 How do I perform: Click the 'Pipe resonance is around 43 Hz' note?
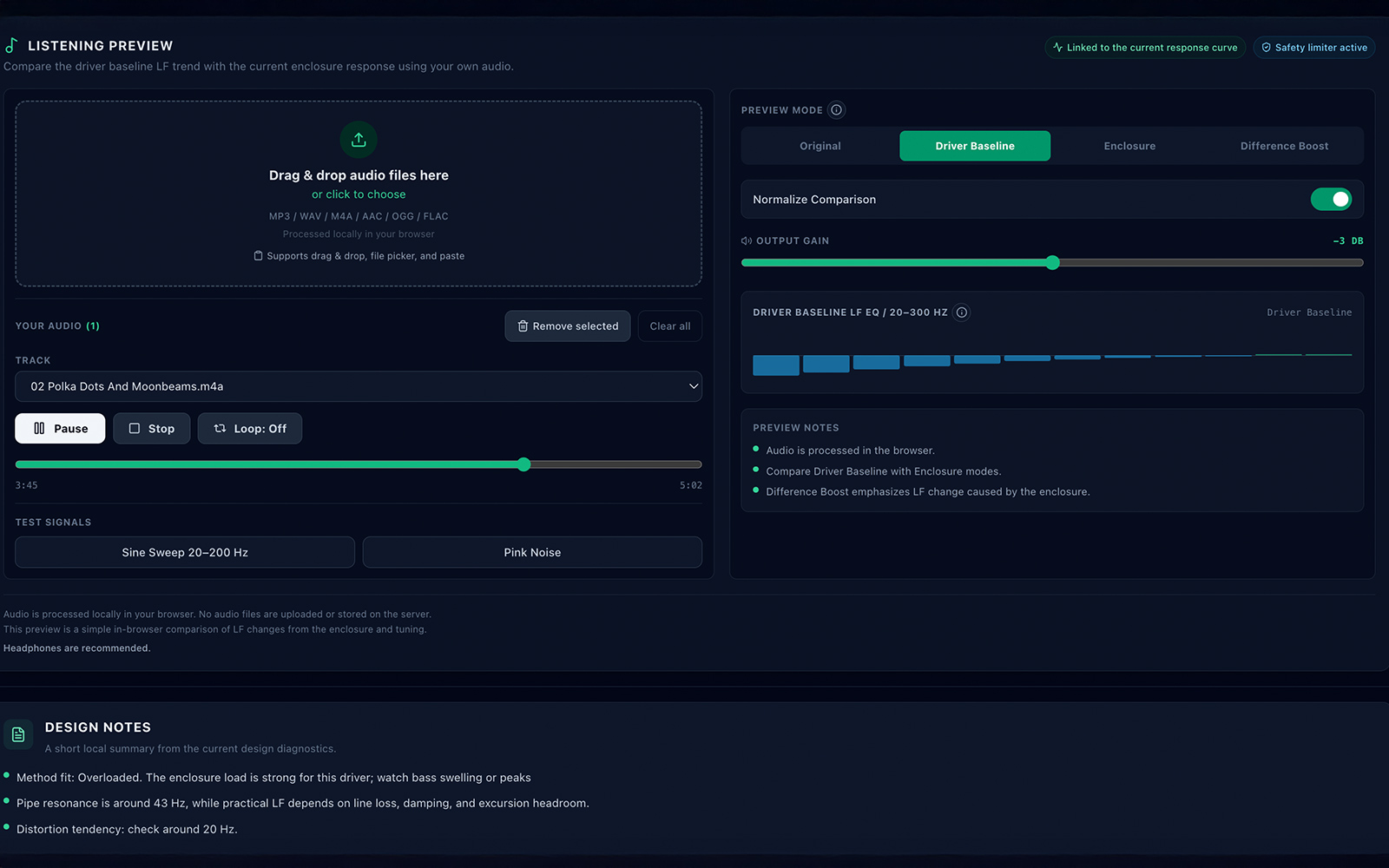[303, 803]
